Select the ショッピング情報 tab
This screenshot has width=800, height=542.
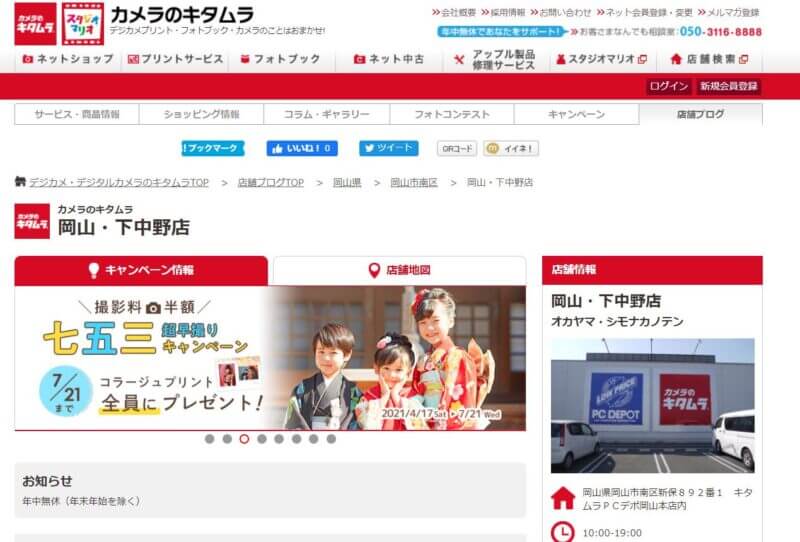(x=202, y=114)
